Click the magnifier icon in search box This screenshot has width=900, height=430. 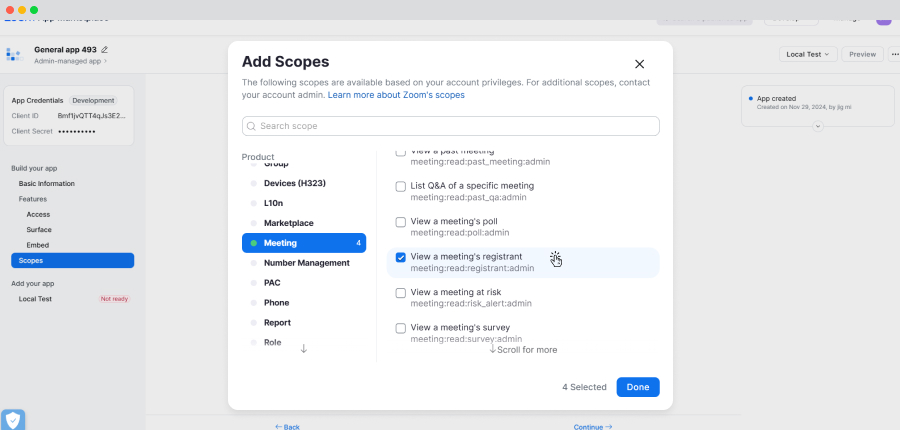coord(251,126)
